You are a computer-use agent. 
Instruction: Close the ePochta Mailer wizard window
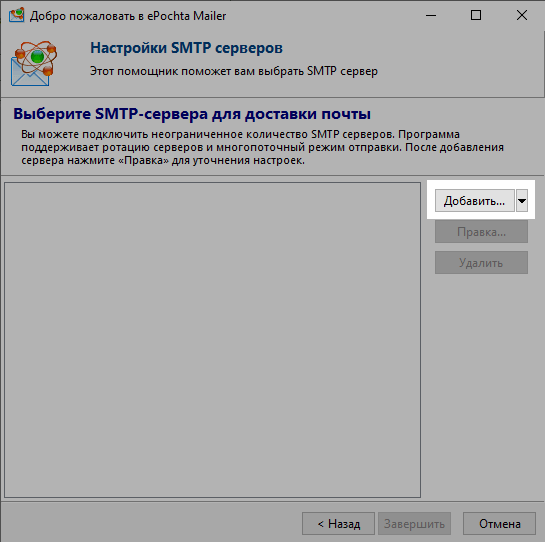click(521, 15)
